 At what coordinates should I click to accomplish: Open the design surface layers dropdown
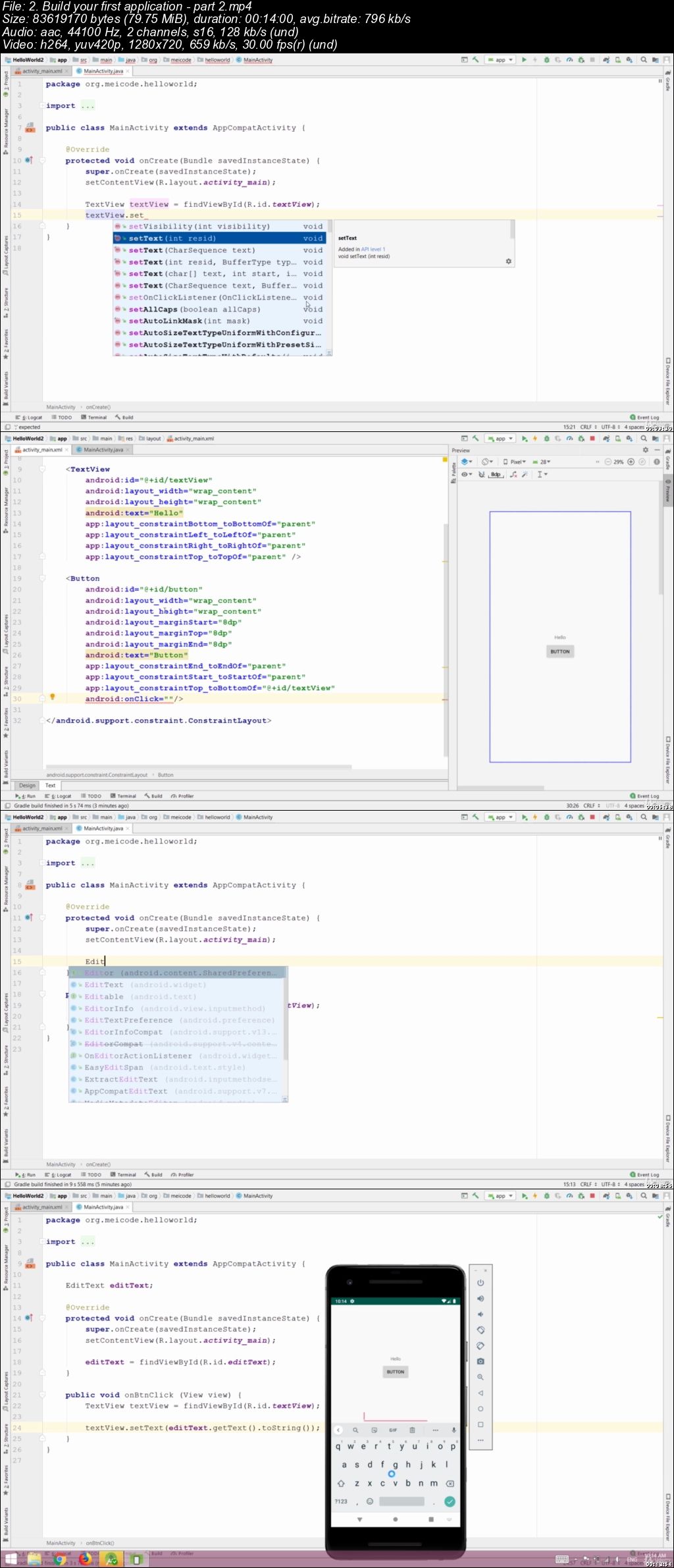[x=467, y=462]
